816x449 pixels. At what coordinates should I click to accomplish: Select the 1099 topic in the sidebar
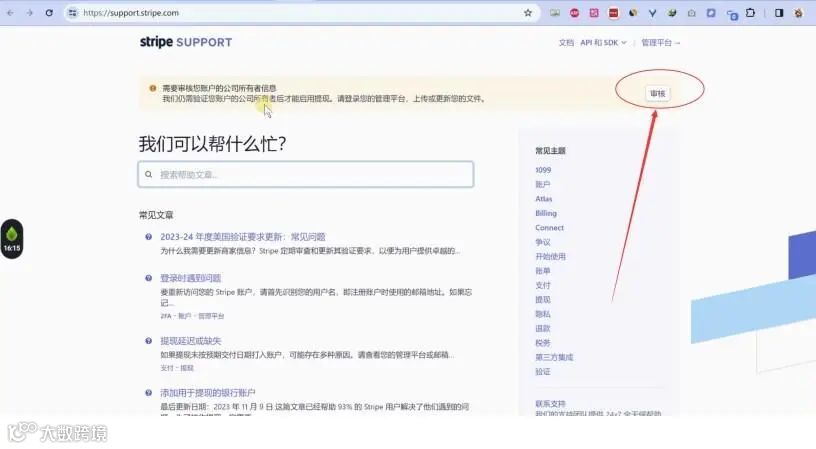(x=543, y=170)
